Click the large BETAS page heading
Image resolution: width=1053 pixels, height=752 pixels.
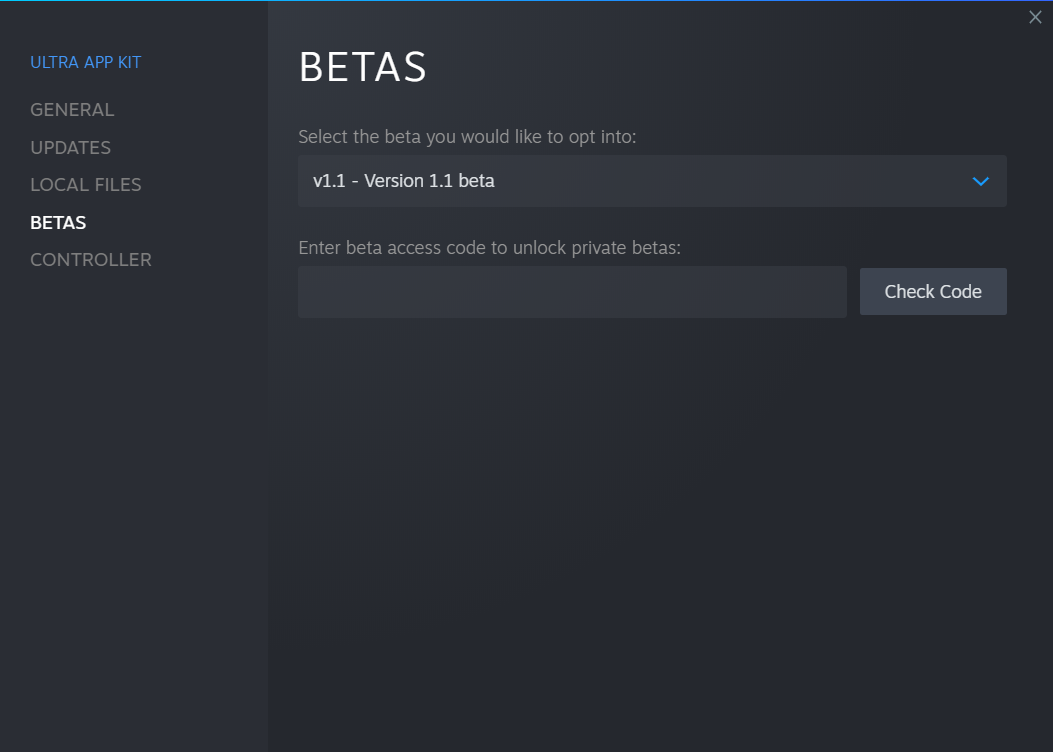click(363, 67)
